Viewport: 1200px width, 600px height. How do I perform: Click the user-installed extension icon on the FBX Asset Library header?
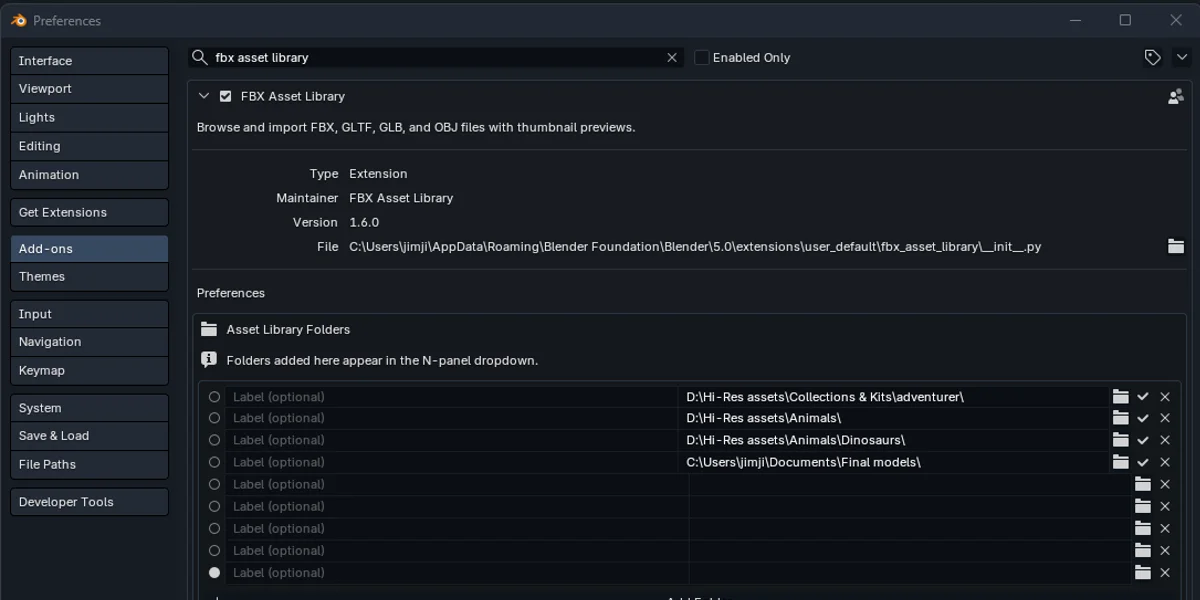point(1175,96)
